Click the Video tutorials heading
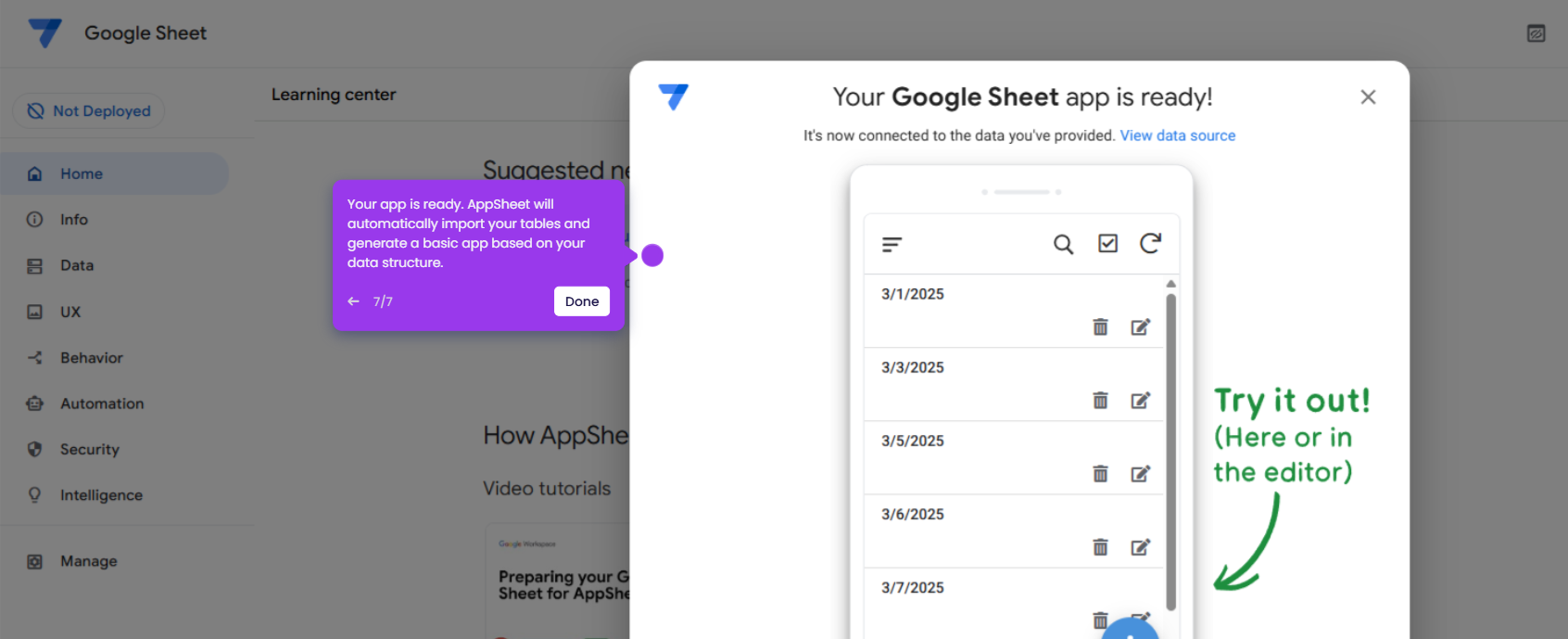1568x639 pixels. 547,489
